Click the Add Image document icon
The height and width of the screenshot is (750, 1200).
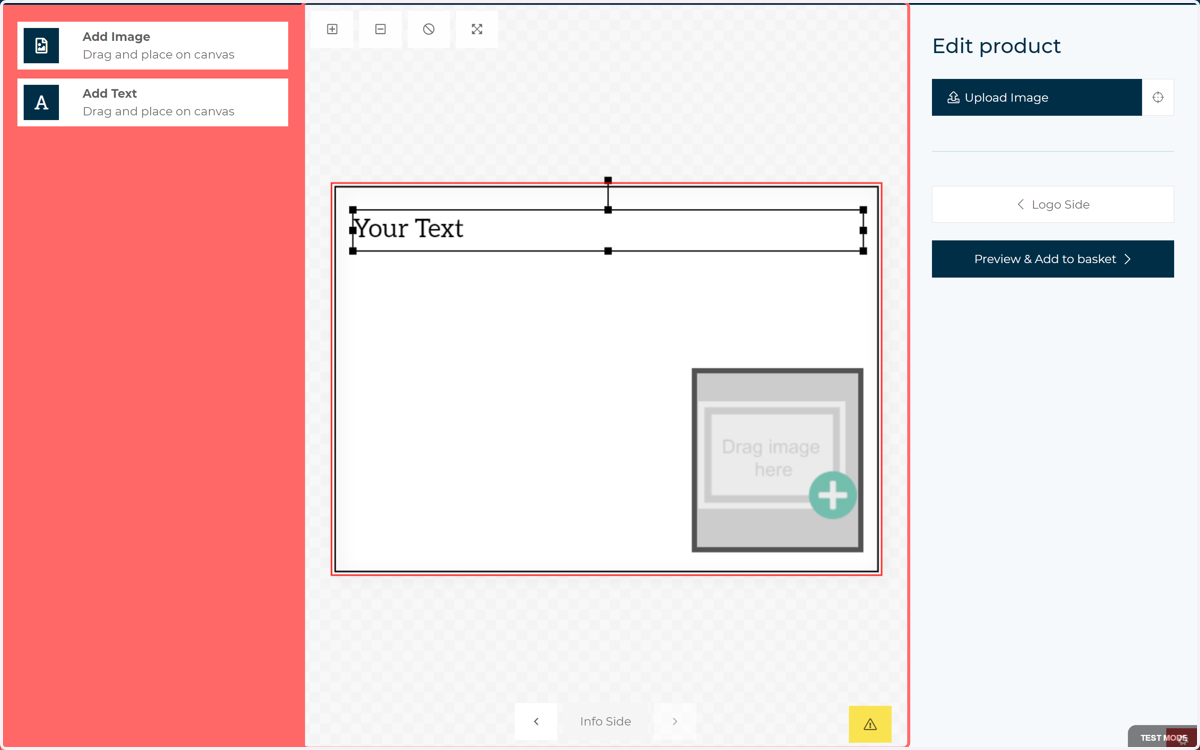(x=41, y=46)
